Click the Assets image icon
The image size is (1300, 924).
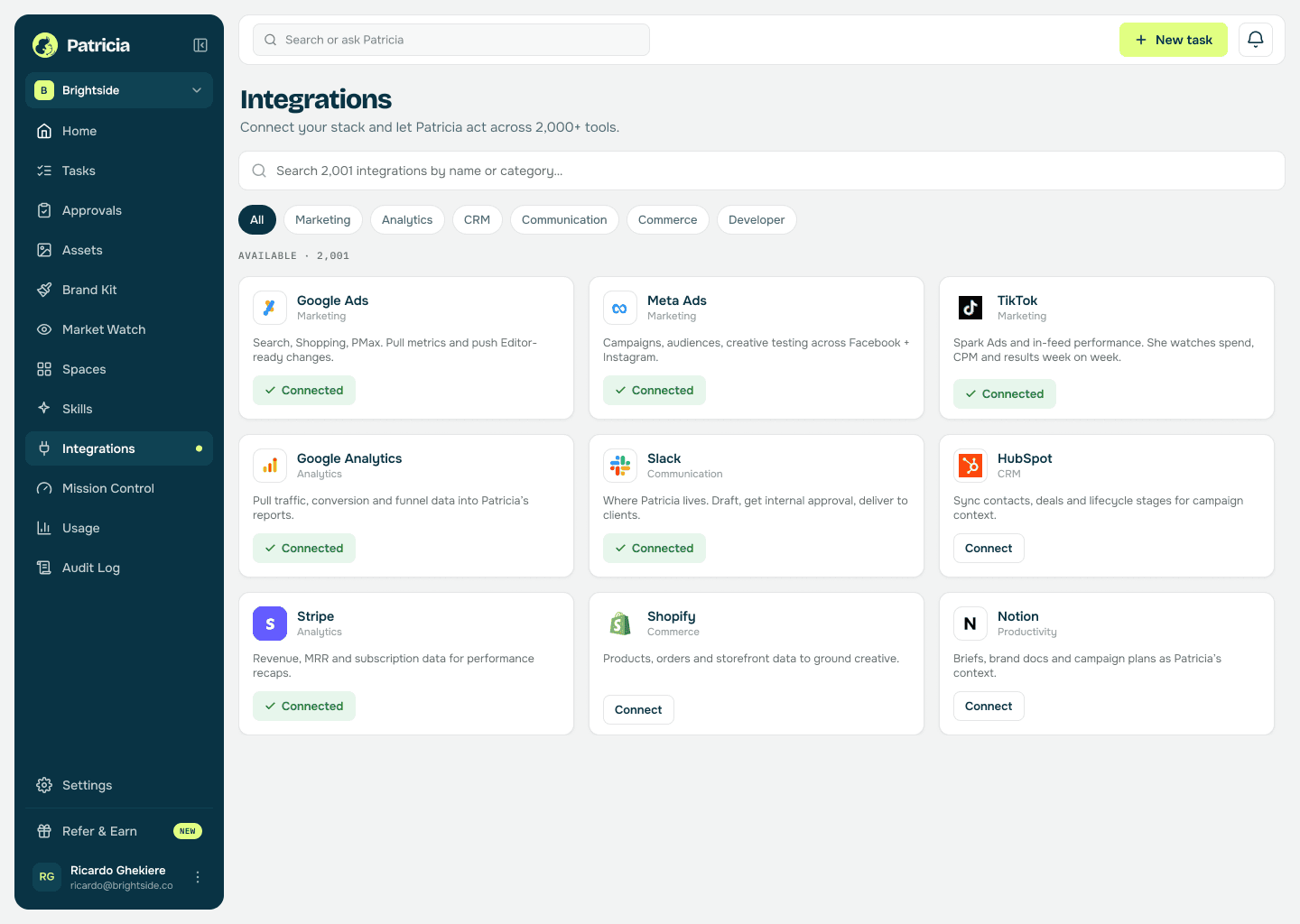tap(44, 250)
